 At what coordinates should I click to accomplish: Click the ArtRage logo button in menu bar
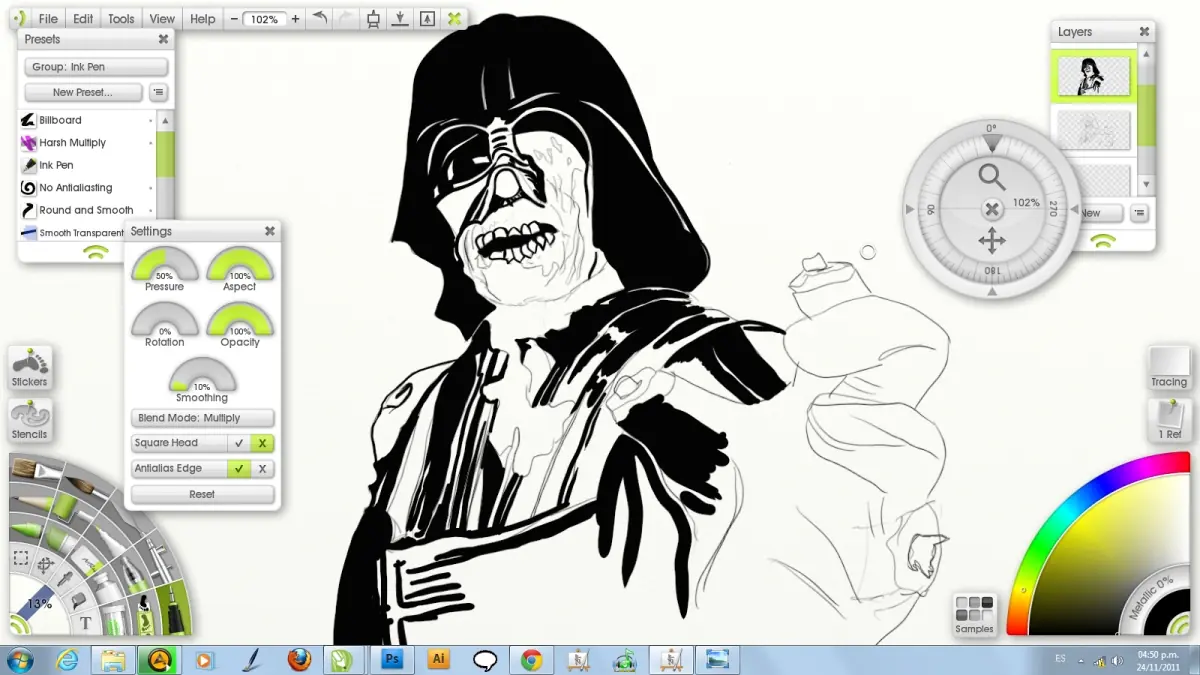coord(18,19)
